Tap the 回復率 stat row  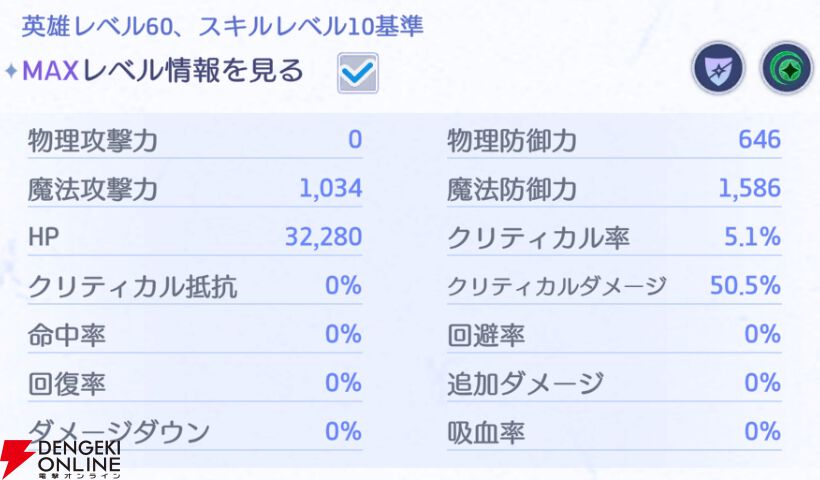tap(195, 383)
